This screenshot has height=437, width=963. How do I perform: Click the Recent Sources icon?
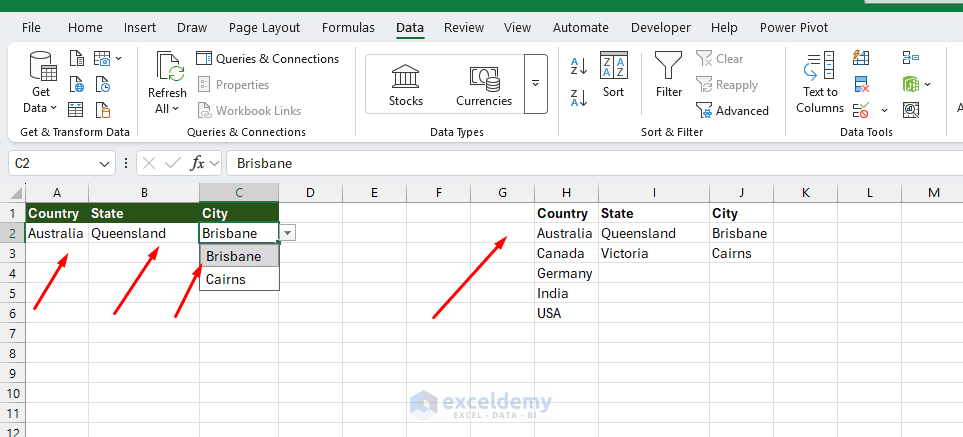pyautogui.click(x=103, y=84)
